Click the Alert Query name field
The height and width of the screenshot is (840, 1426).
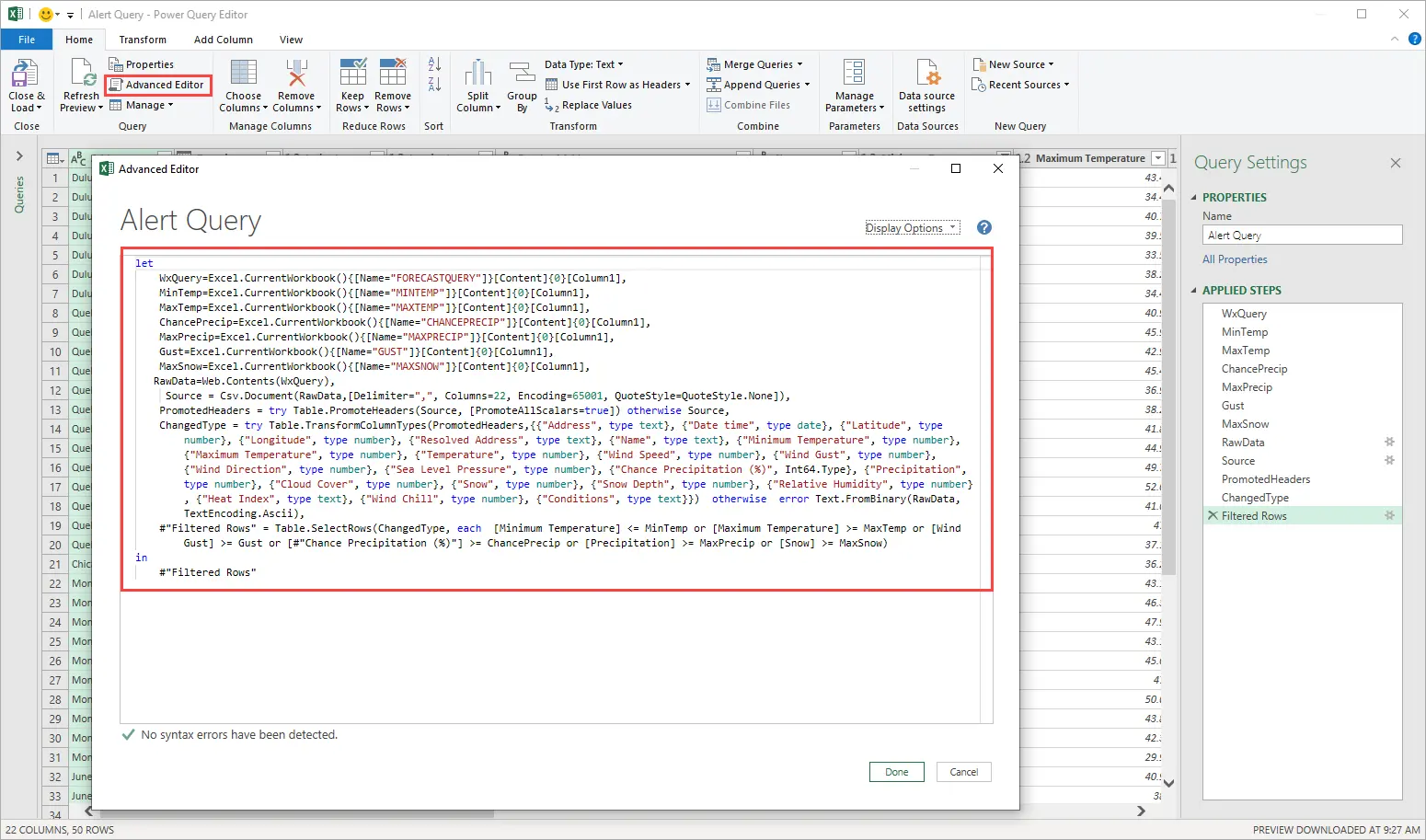click(x=1301, y=235)
